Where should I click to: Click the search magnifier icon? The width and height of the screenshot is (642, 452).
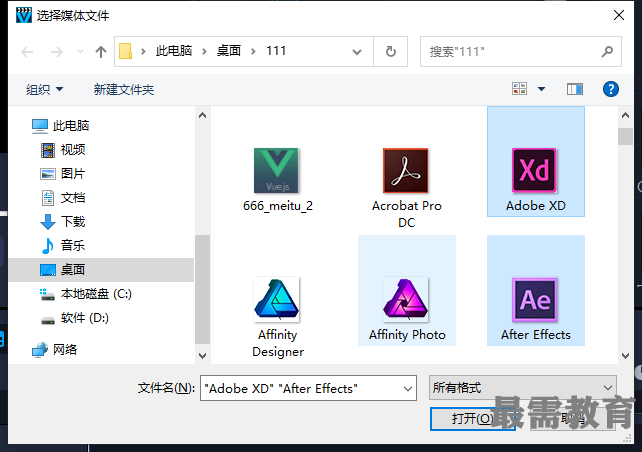[x=607, y=52]
